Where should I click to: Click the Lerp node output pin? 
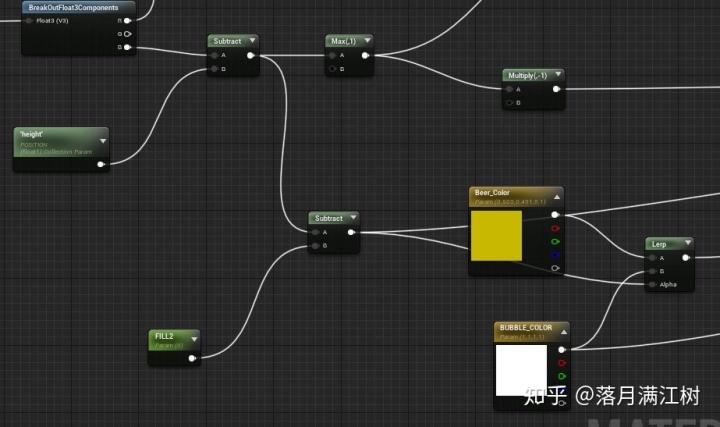click(x=686, y=258)
